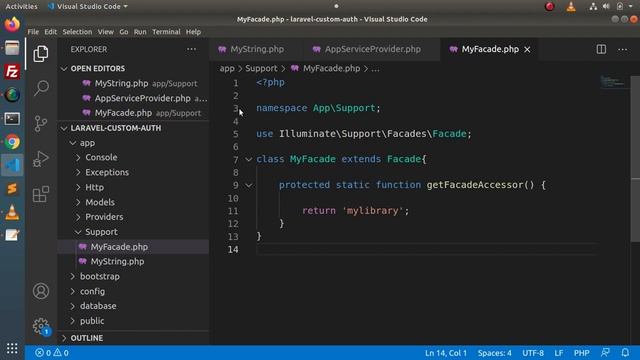Screen dimensions: 640x360
Task: Click errors and warnings status indicator
Action: click(52, 353)
